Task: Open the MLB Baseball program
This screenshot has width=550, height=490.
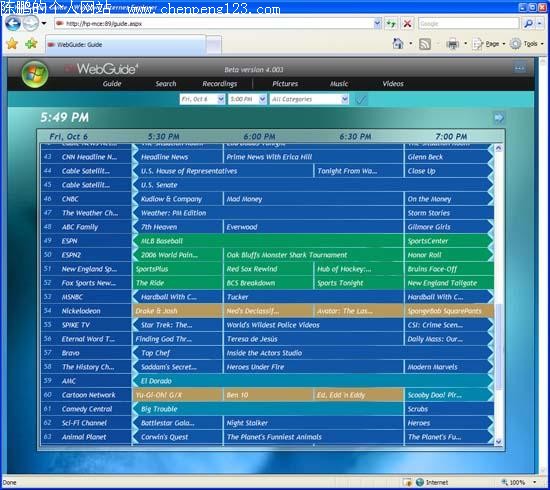Action: tap(268, 241)
